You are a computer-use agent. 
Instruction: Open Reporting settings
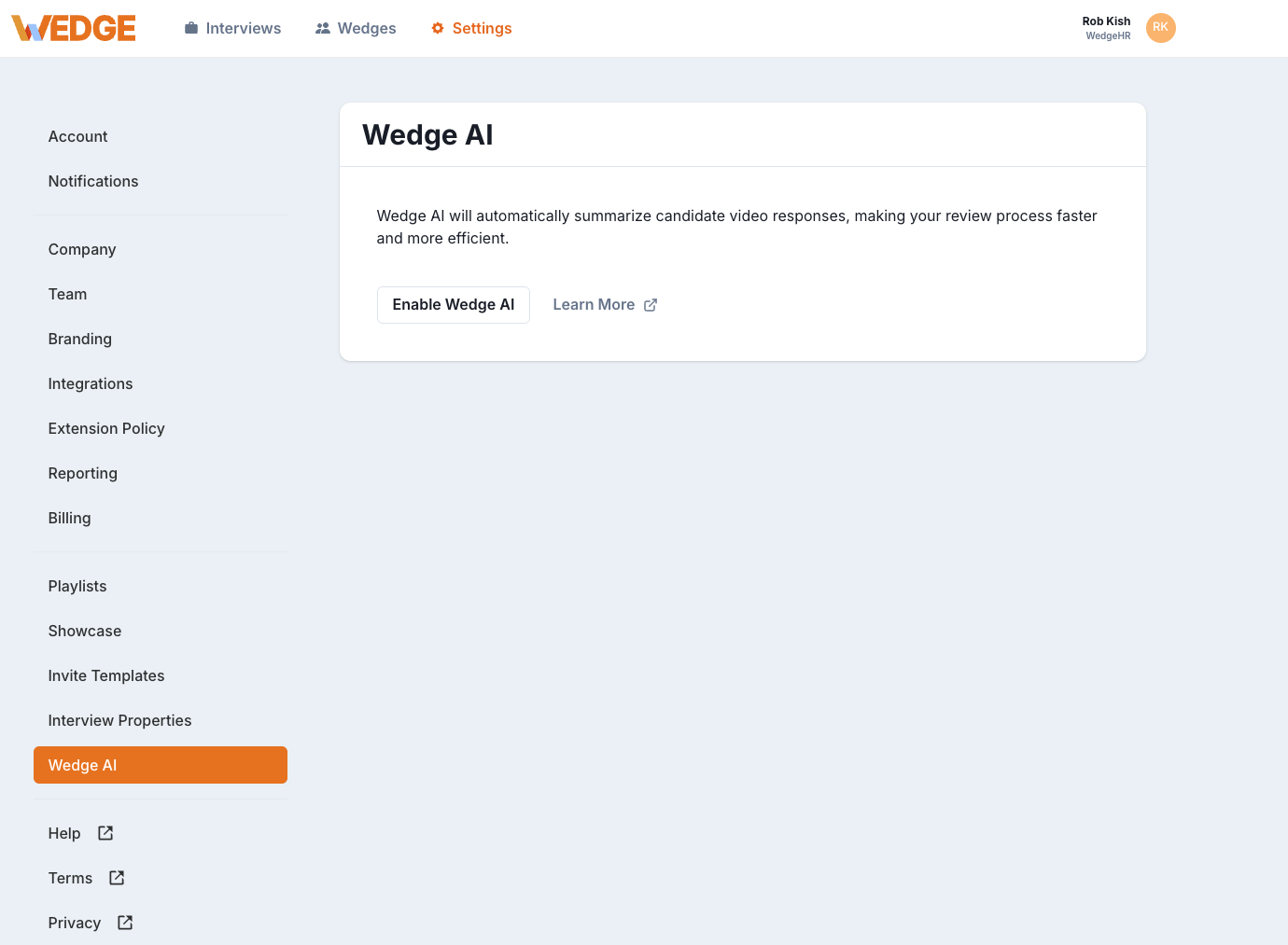[161, 473]
